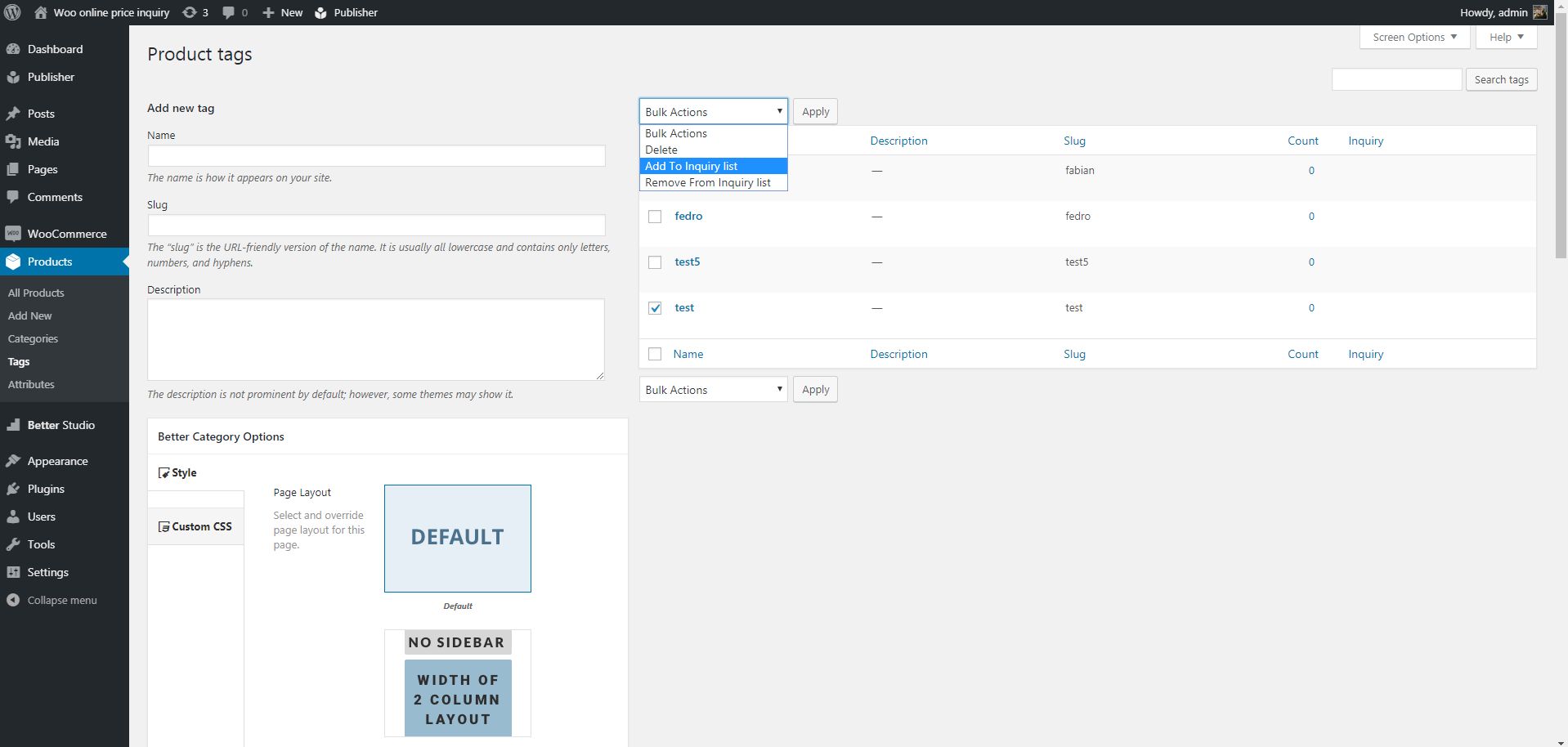The height and width of the screenshot is (747, 1568).
Task: Click into the tag Name input field
Action: pyautogui.click(x=376, y=155)
